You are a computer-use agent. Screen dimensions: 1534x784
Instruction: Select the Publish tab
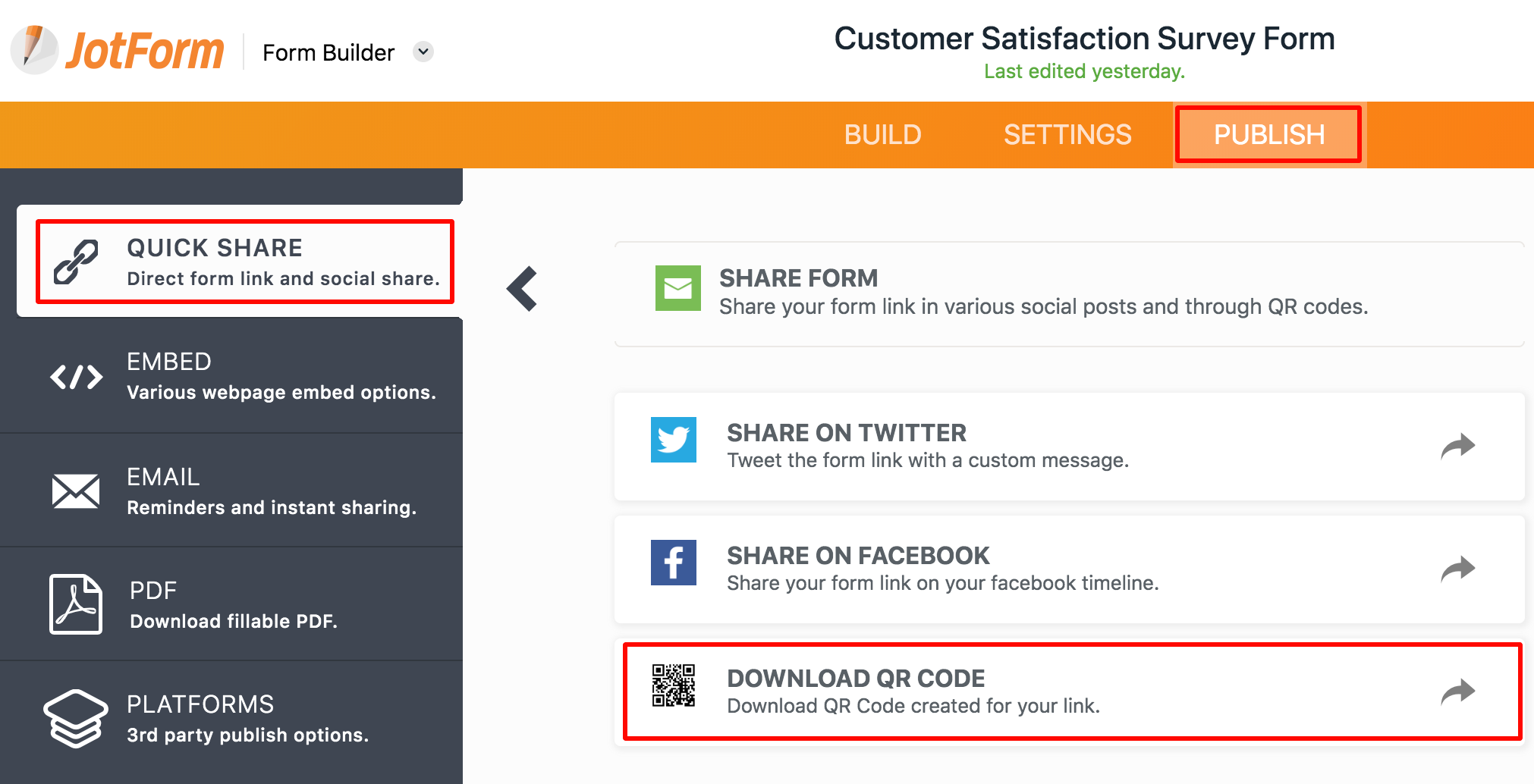click(1268, 135)
